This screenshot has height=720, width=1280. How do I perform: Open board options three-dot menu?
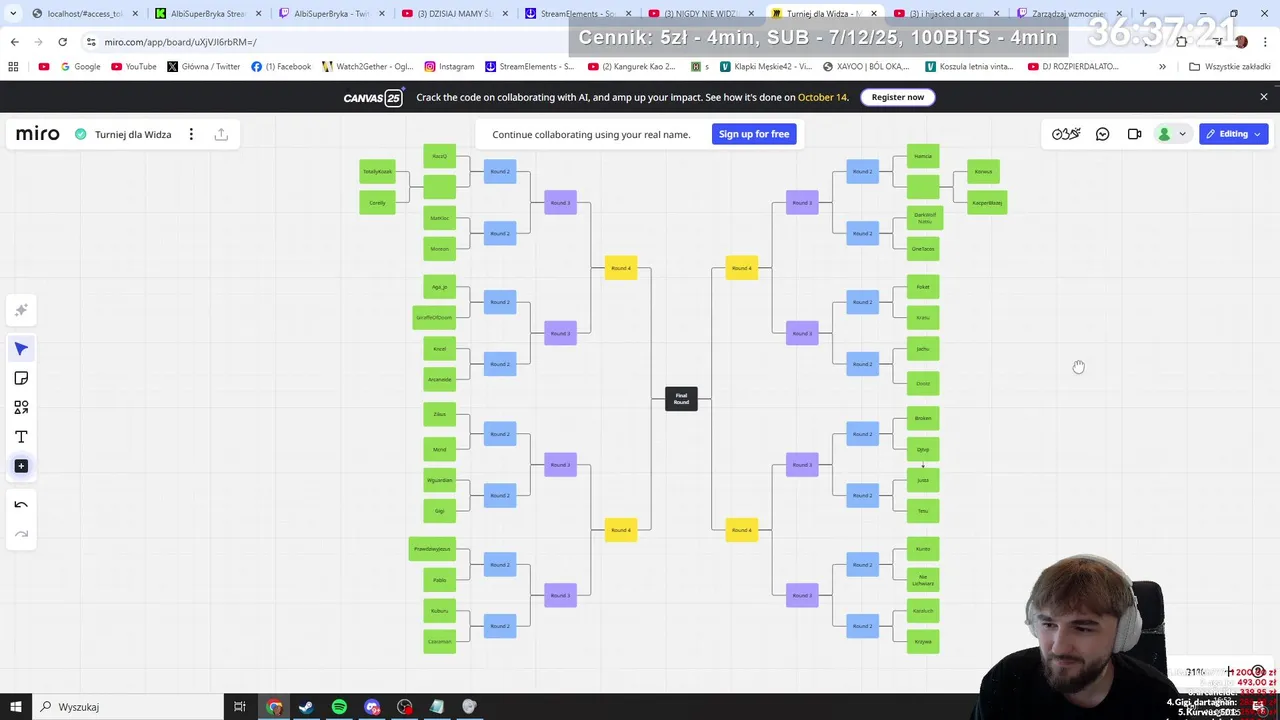coord(191,134)
